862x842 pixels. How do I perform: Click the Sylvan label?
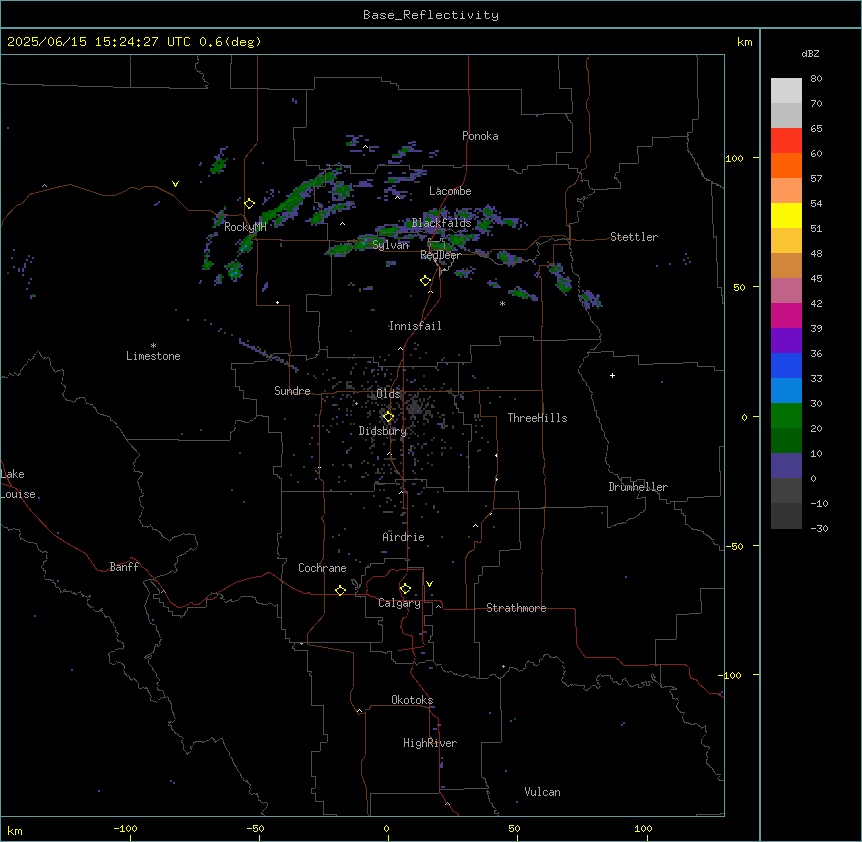point(390,245)
